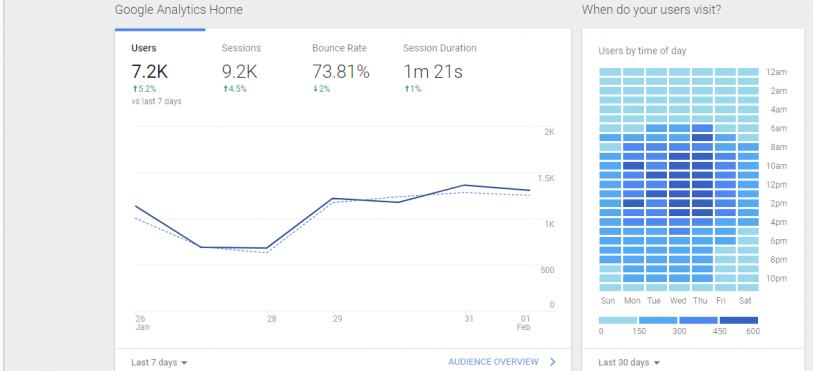Click the Sat column label in heatmap
Viewport: 813px width, 371px height.
click(745, 301)
